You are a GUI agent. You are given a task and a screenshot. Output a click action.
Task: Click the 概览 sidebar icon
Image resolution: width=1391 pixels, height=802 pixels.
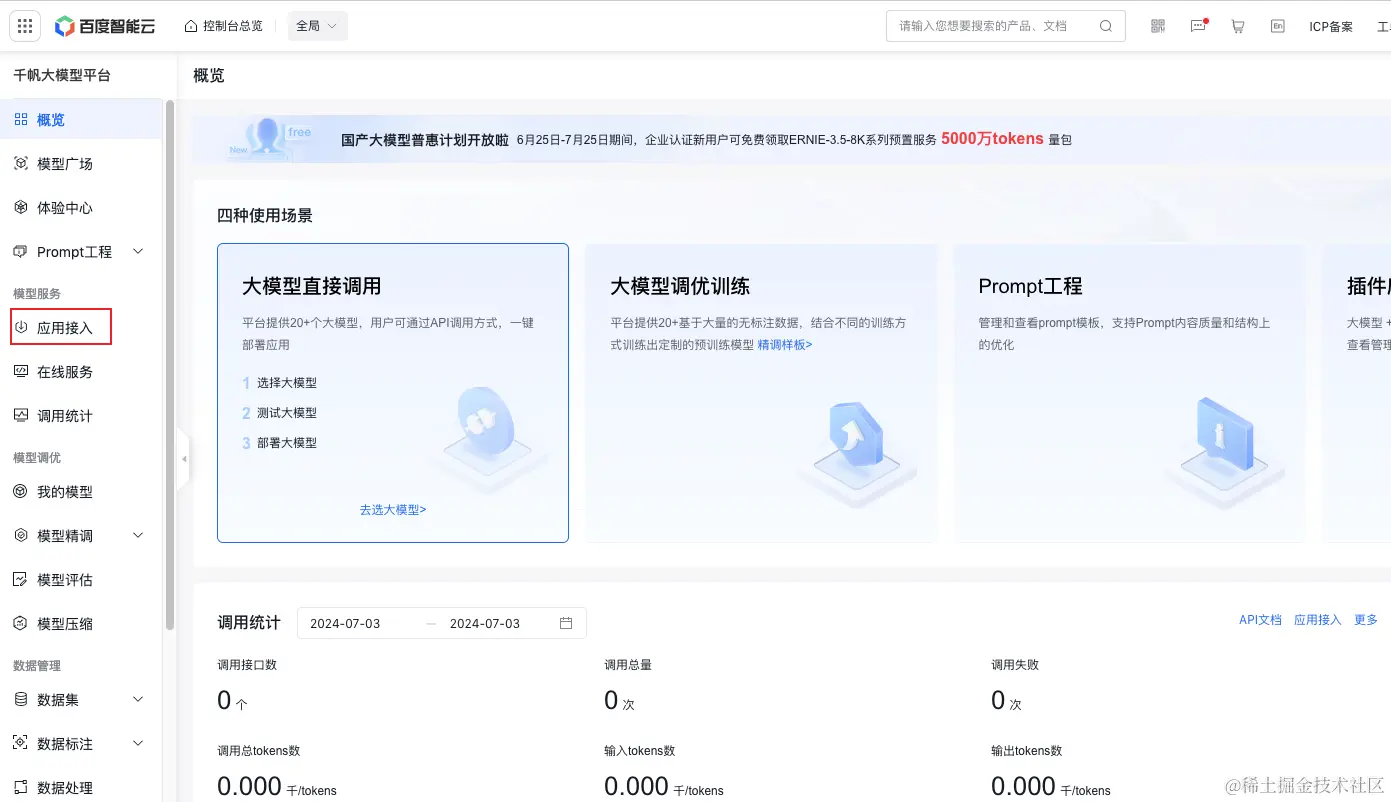[20, 119]
